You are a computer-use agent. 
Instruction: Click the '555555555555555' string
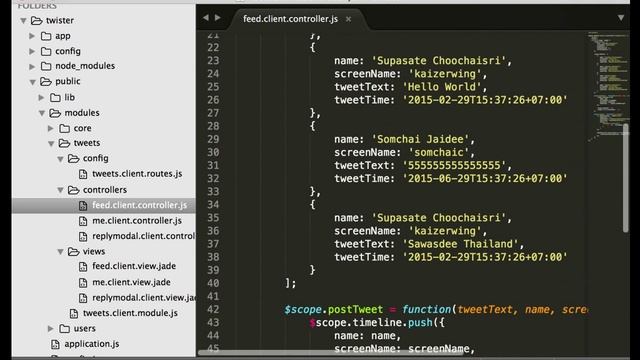454,165
